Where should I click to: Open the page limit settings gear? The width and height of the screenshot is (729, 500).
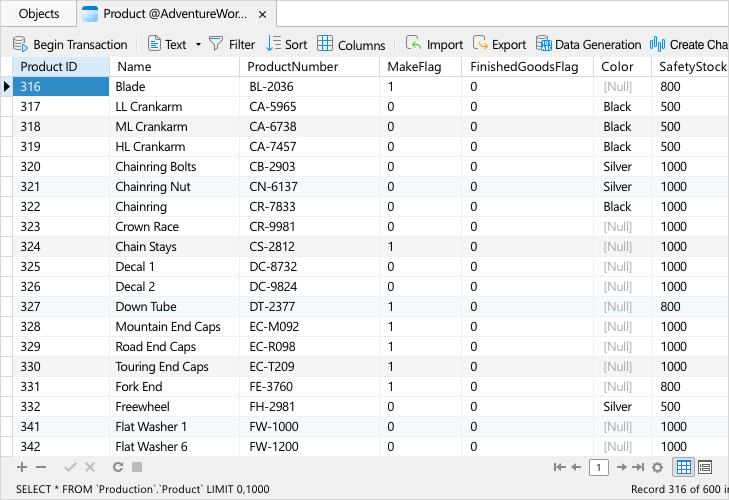(657, 467)
